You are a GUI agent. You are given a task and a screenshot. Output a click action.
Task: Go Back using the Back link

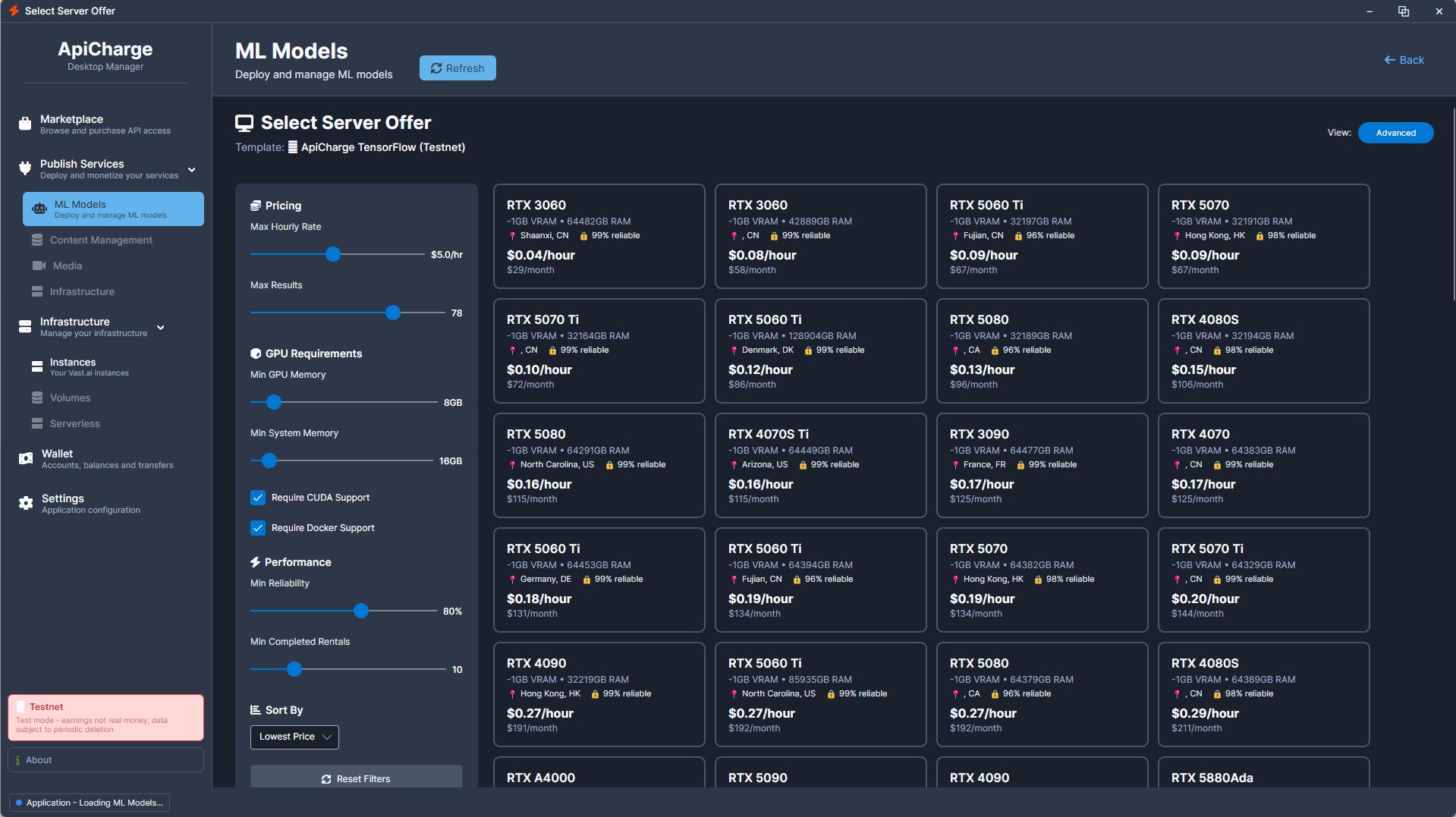click(x=1404, y=60)
